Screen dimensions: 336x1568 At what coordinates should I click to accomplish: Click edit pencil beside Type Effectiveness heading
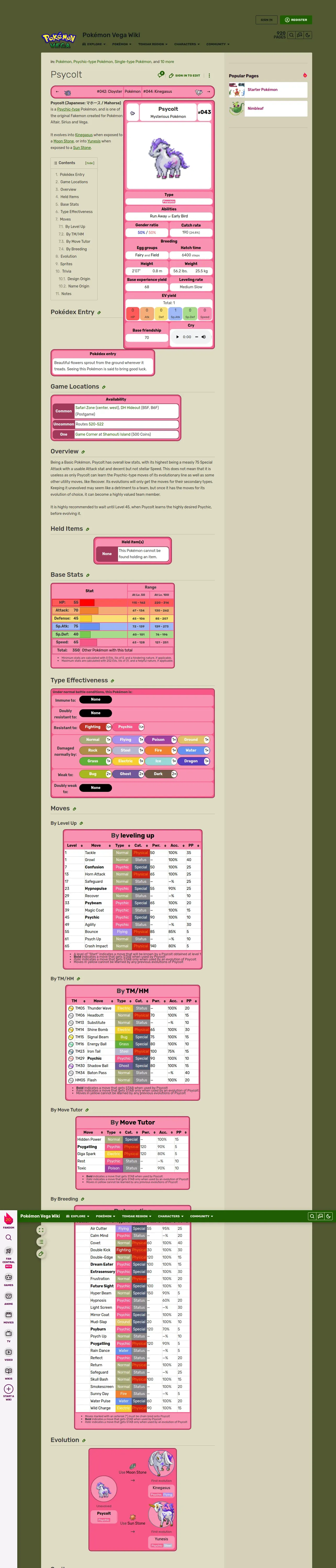pyautogui.click(x=113, y=681)
